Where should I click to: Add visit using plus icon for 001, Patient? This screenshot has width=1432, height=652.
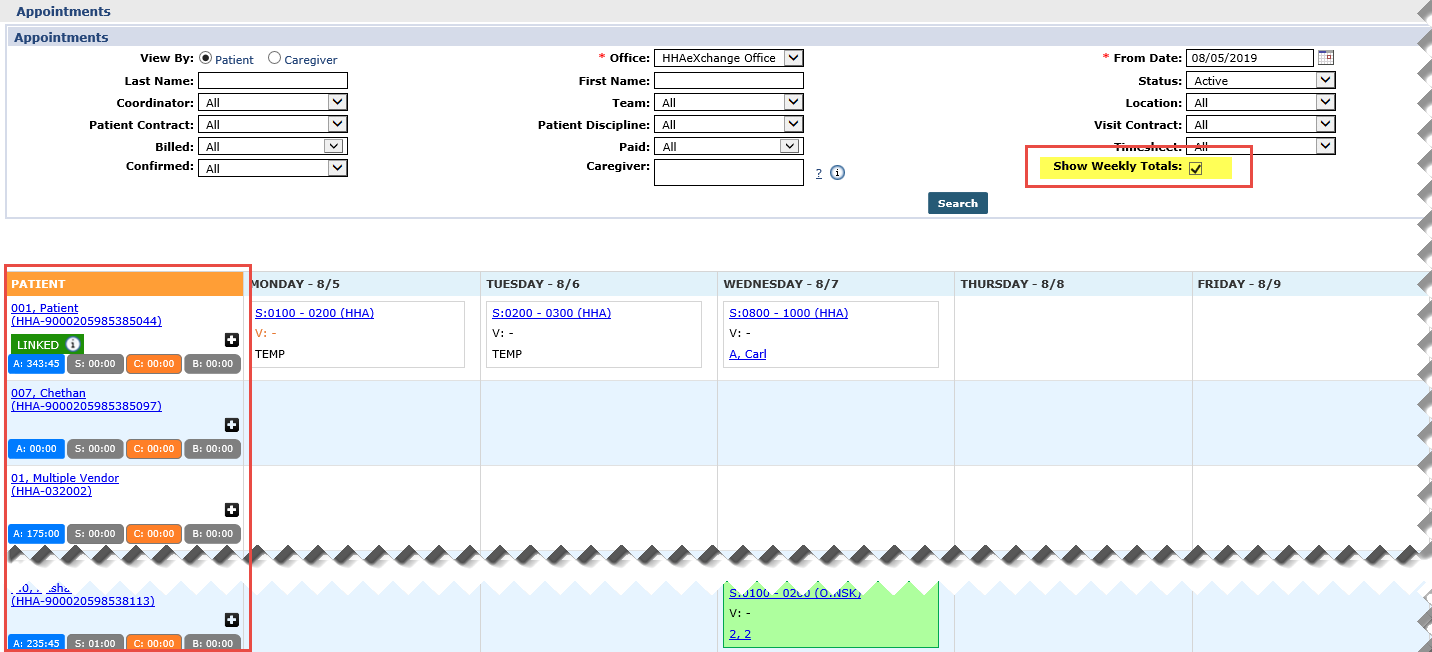coord(231,340)
